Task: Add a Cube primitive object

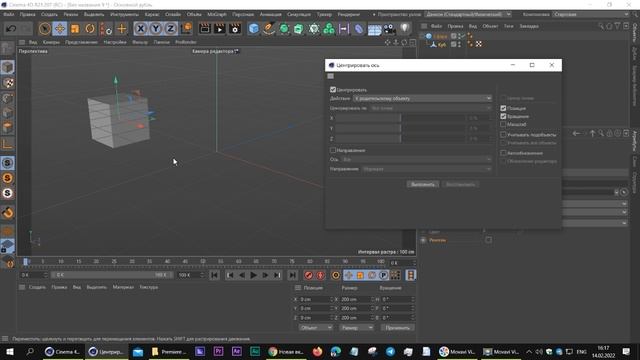Action: point(253,29)
